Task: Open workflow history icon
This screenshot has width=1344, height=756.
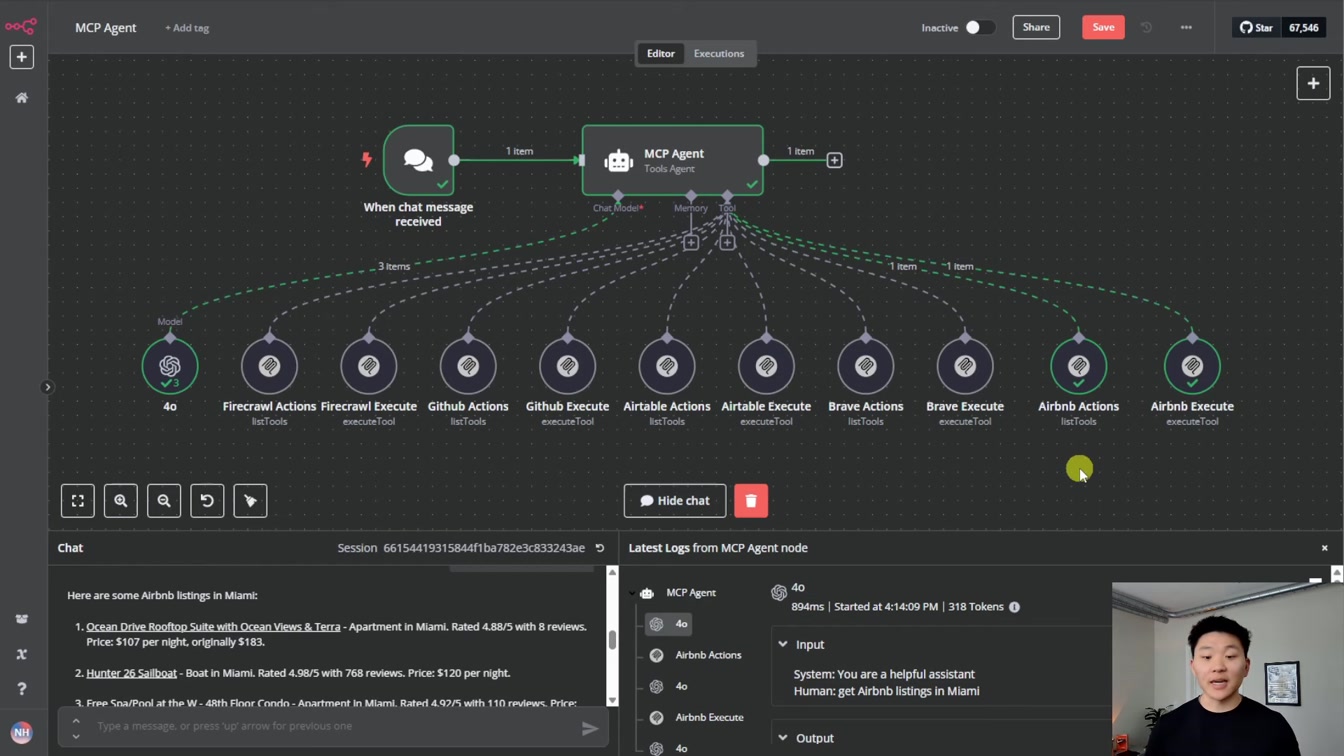Action: click(x=1147, y=28)
